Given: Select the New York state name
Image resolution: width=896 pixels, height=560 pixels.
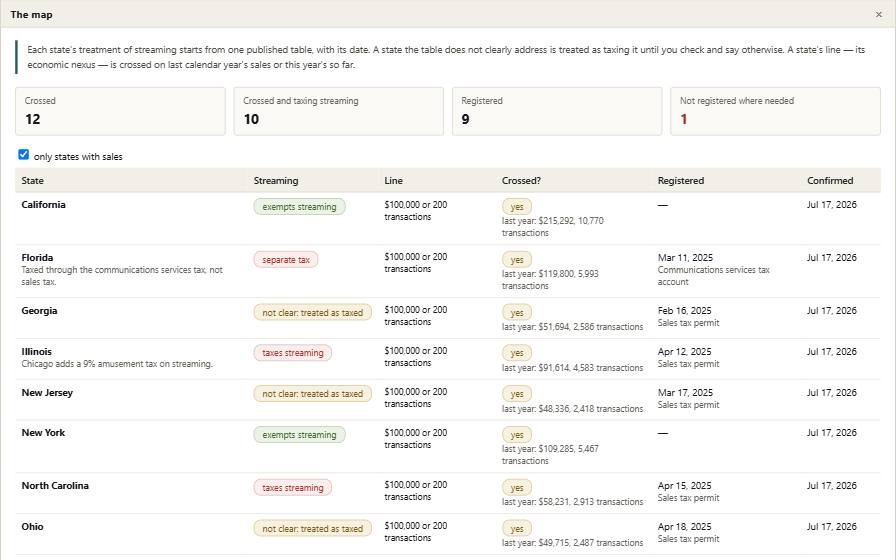Looking at the screenshot, I should tap(43, 433).
